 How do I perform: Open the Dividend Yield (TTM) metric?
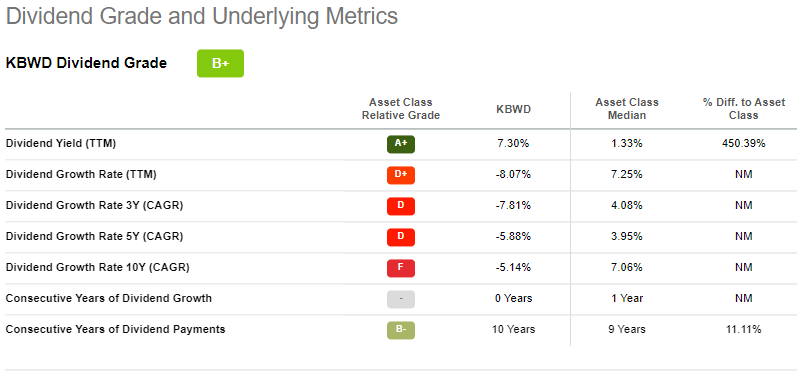61,144
